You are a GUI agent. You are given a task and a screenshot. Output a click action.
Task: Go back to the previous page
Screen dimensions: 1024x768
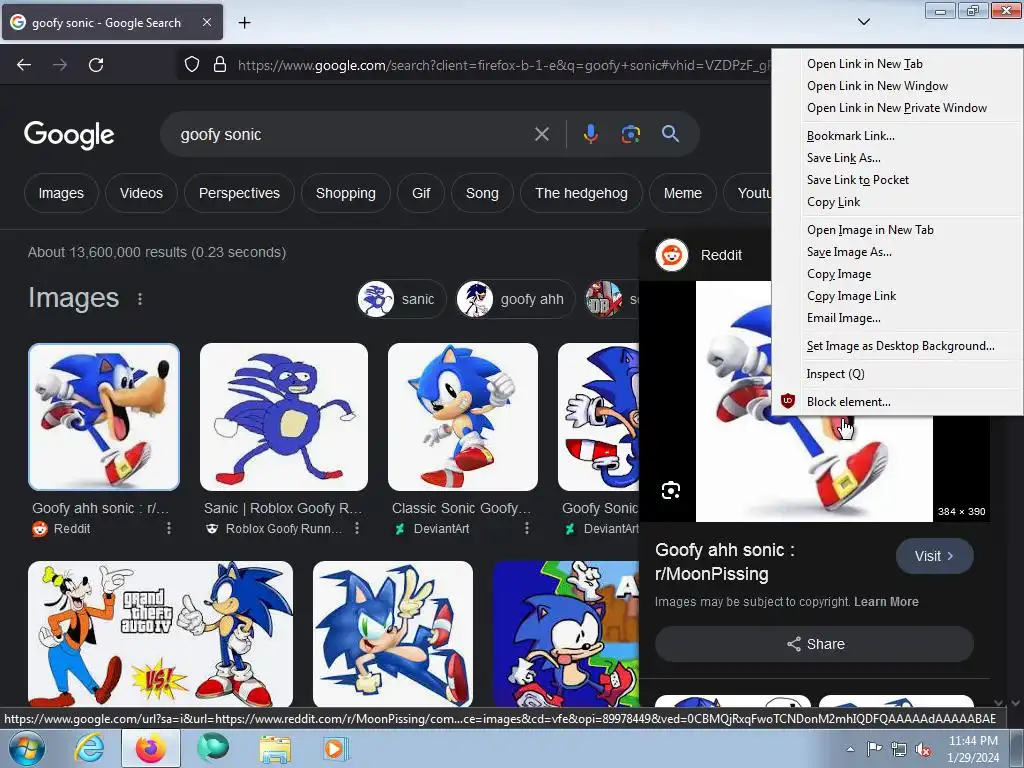point(24,65)
